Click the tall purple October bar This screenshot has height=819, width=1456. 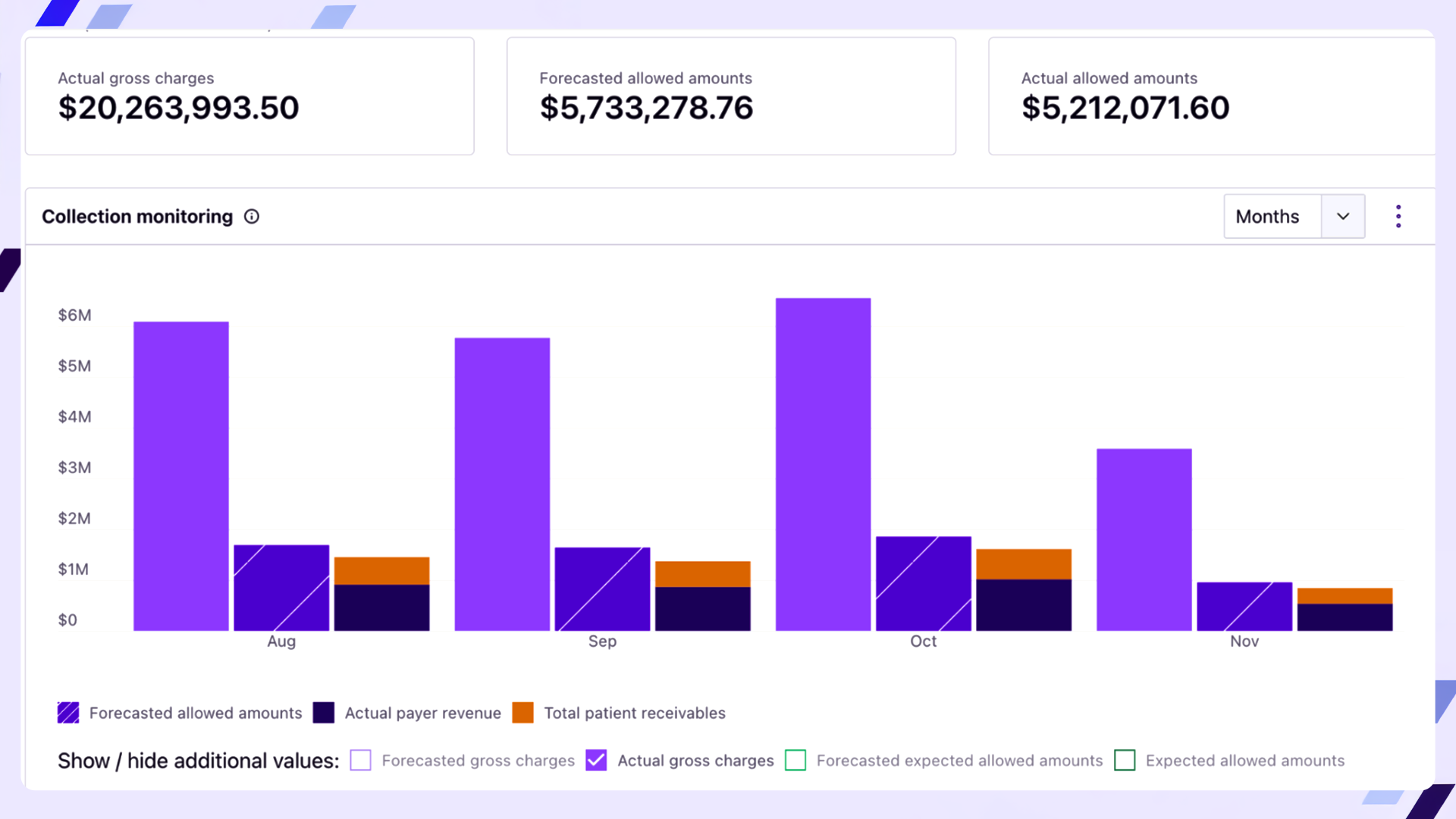[x=823, y=463]
